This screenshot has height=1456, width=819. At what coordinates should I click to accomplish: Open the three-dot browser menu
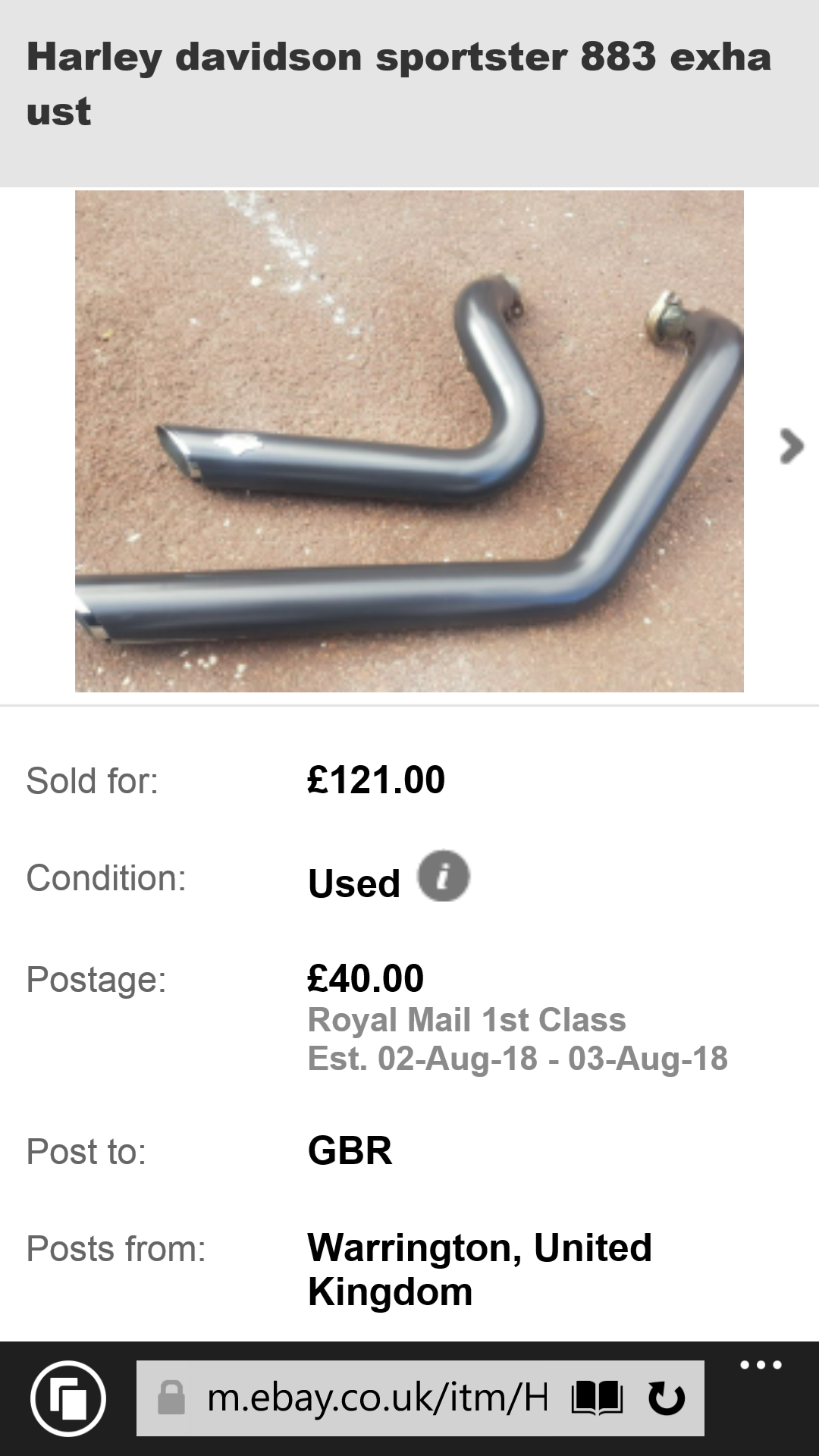761,1365
